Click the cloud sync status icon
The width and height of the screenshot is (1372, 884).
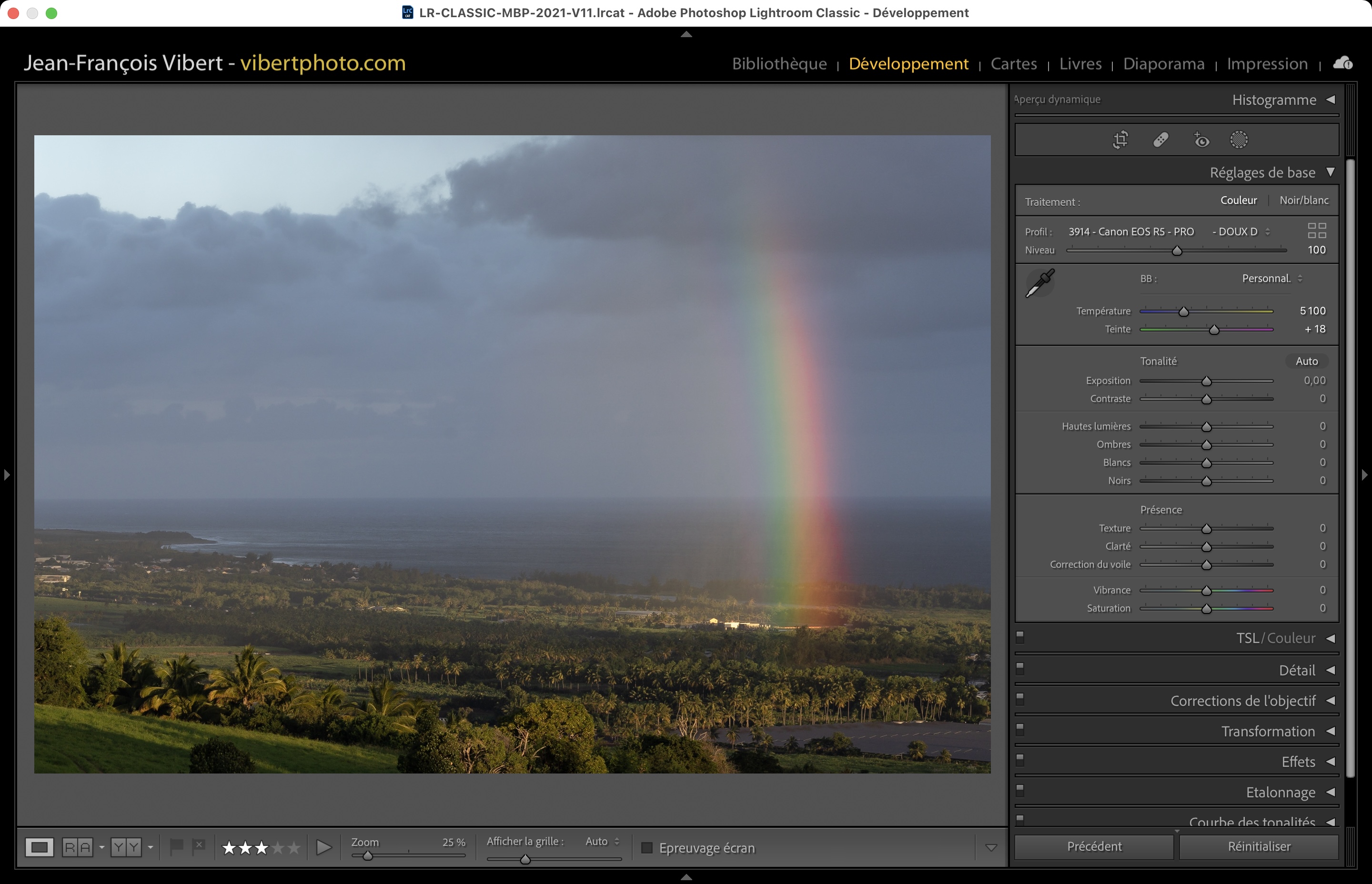coord(1343,62)
